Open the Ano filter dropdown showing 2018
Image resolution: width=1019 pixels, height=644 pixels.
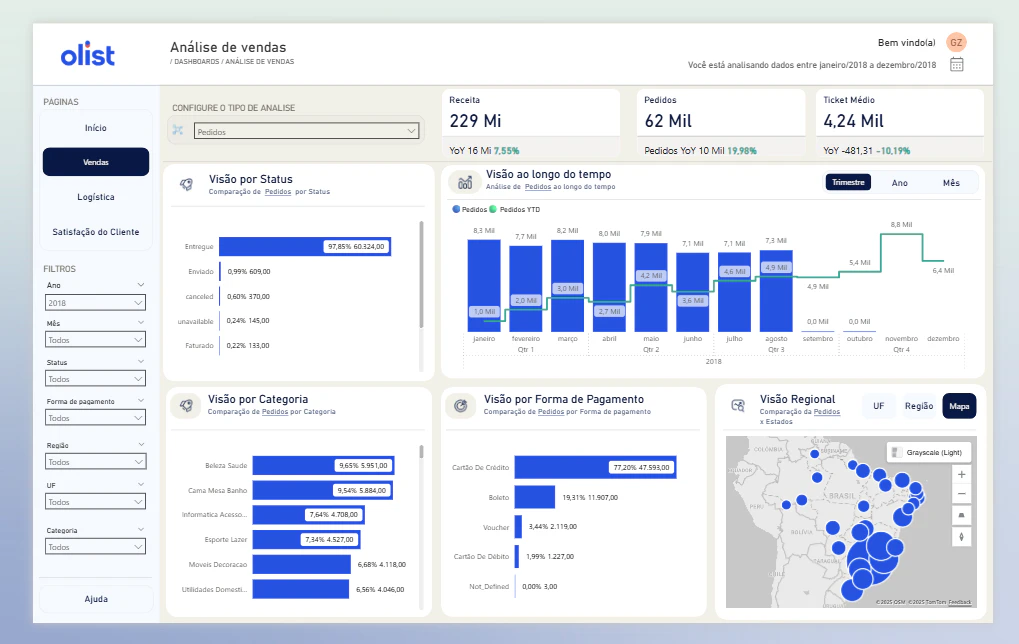pos(96,303)
